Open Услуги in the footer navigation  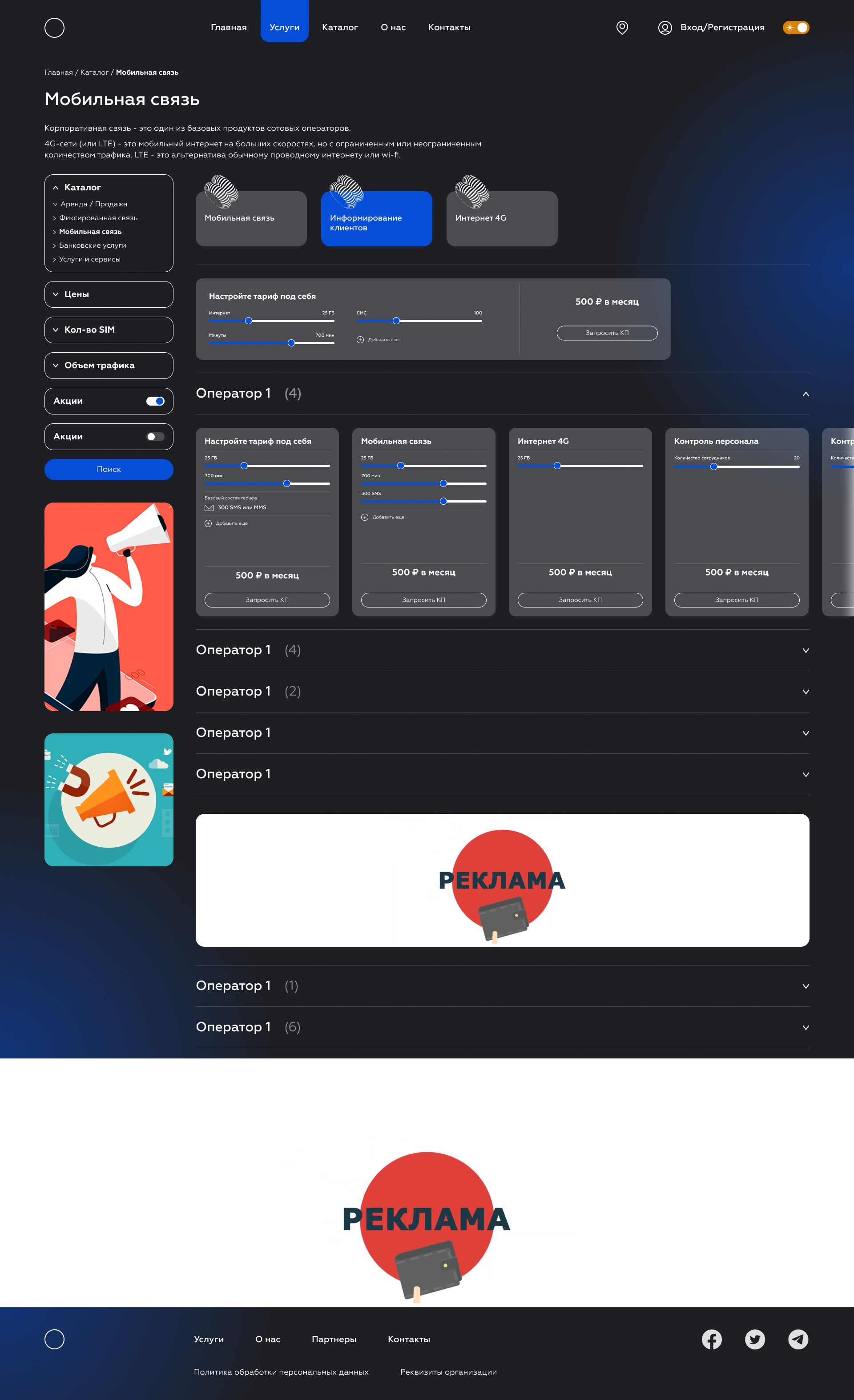(209, 1339)
